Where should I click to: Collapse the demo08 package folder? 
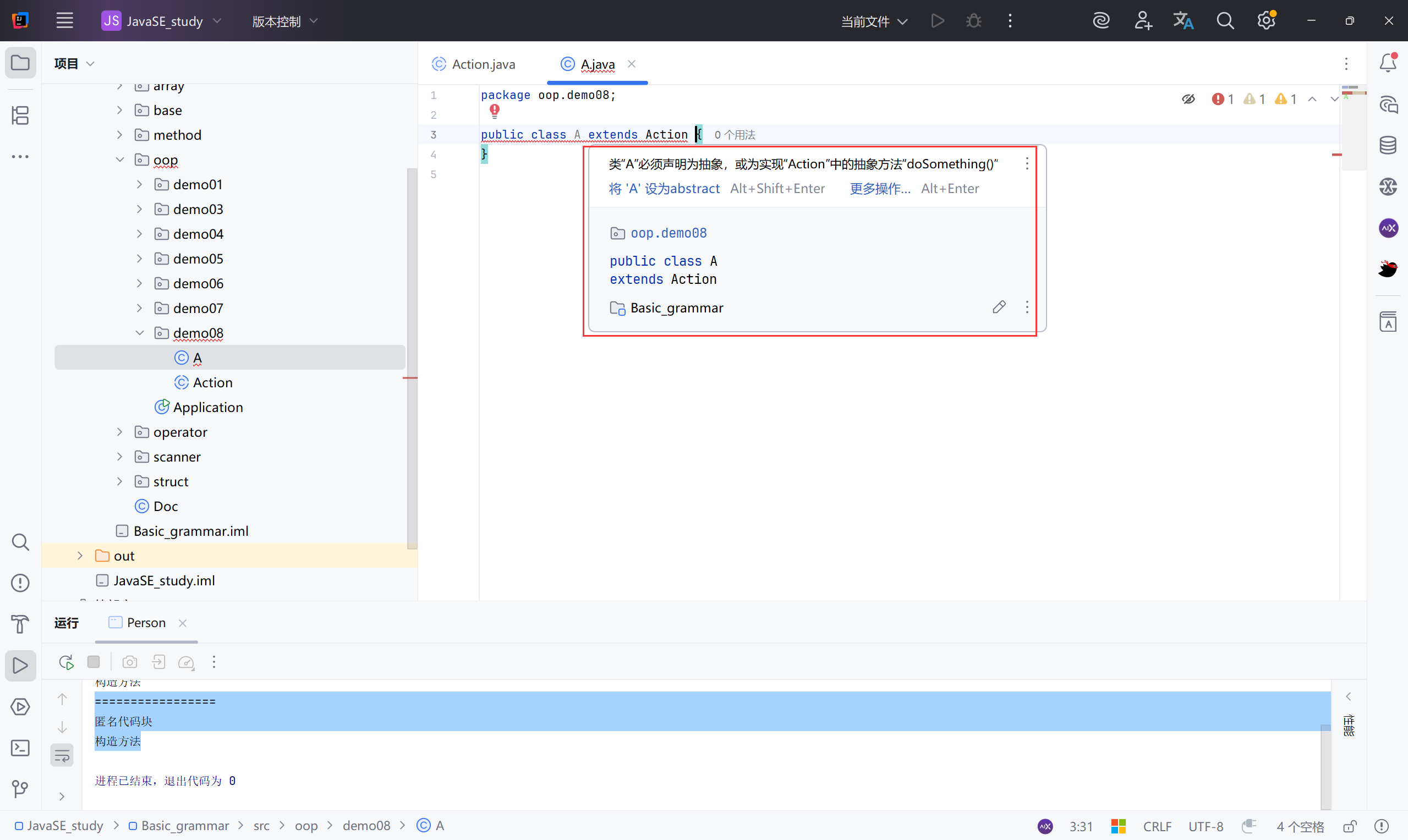click(139, 333)
